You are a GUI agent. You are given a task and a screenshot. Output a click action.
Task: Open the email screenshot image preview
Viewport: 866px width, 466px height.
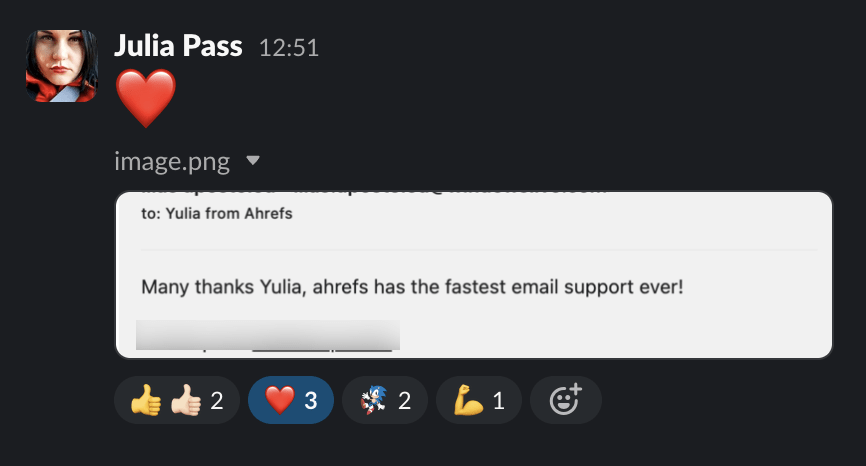click(x=474, y=274)
